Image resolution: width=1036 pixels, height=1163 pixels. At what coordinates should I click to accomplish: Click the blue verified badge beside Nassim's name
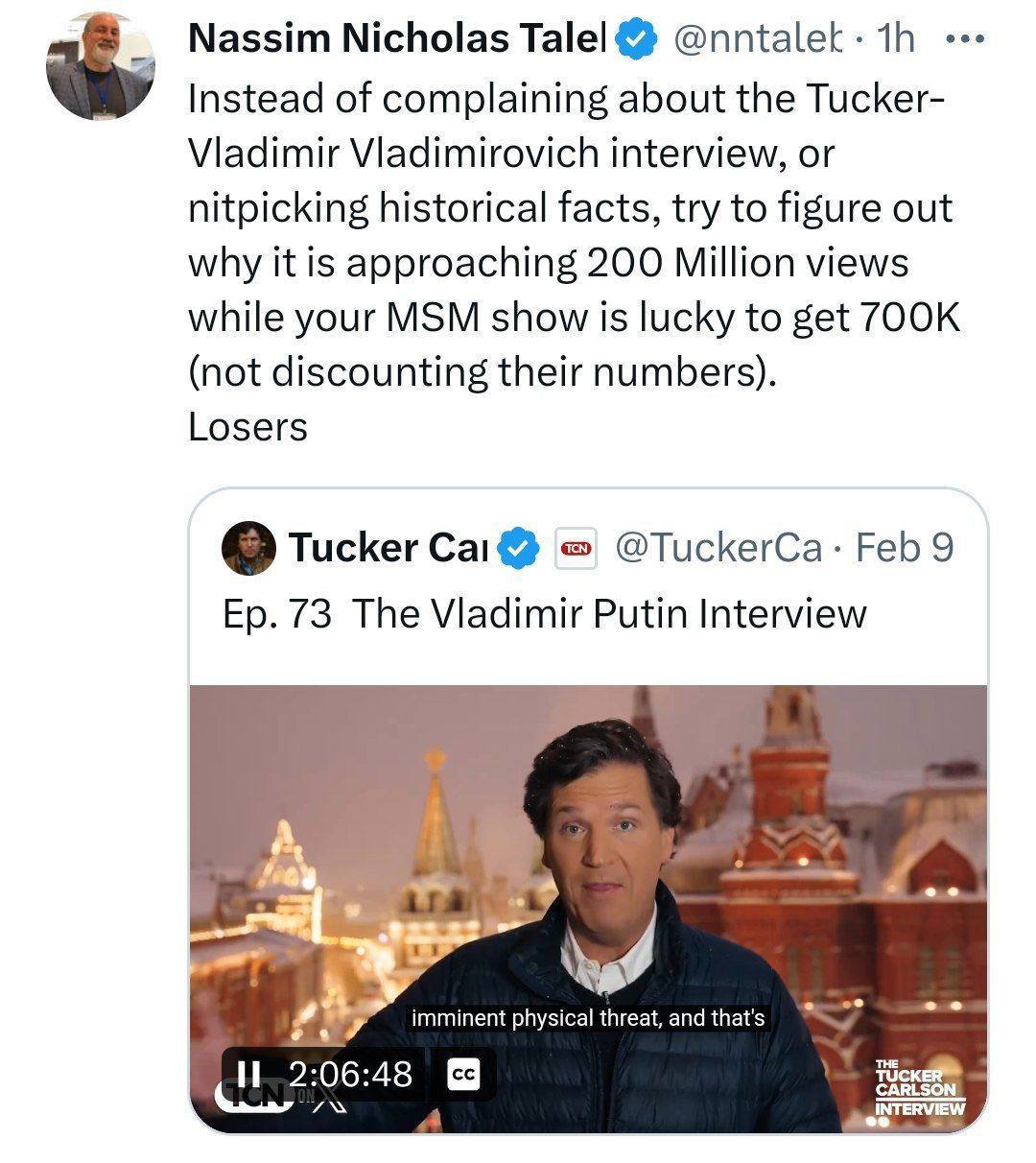(635, 38)
